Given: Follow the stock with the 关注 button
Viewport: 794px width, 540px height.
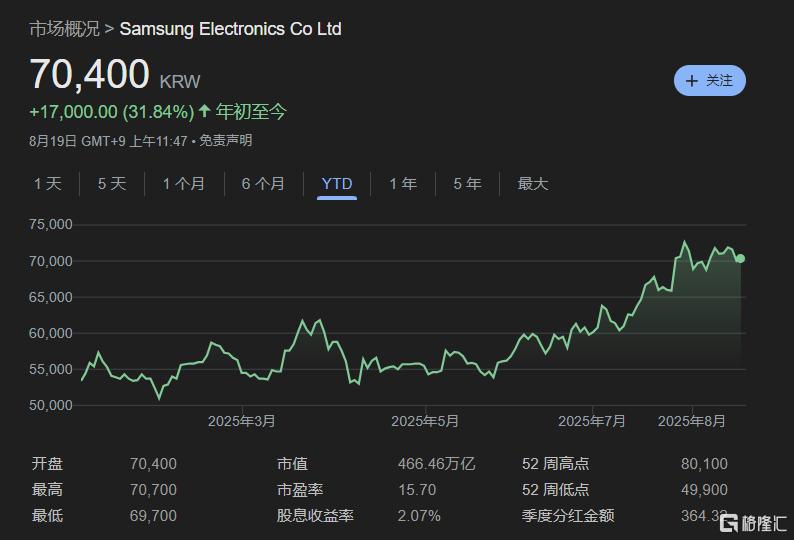Looking at the screenshot, I should coord(709,81).
